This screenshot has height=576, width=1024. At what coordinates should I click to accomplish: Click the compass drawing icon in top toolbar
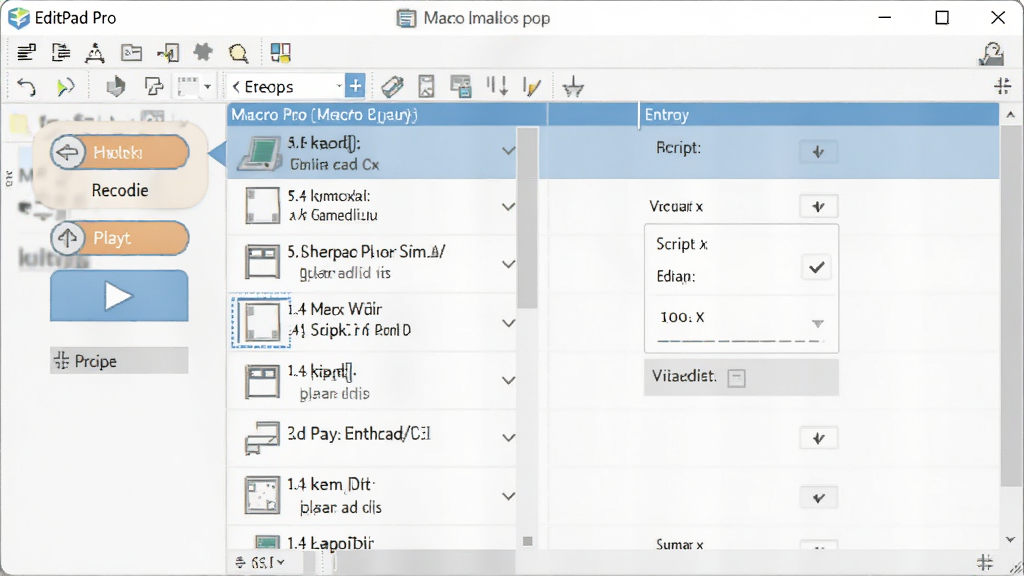click(x=95, y=52)
